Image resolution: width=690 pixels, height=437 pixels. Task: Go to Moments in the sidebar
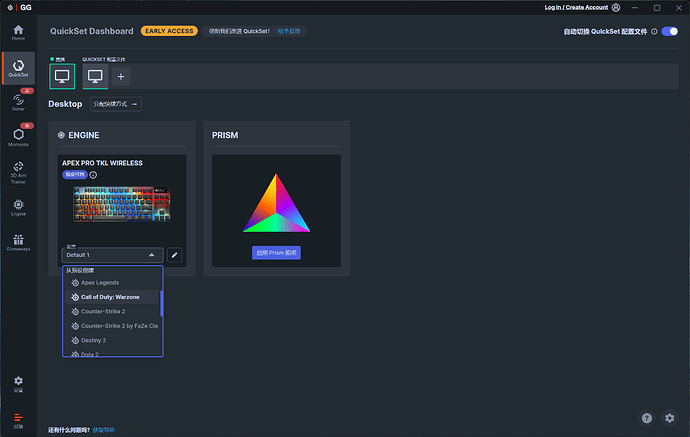pos(18,137)
